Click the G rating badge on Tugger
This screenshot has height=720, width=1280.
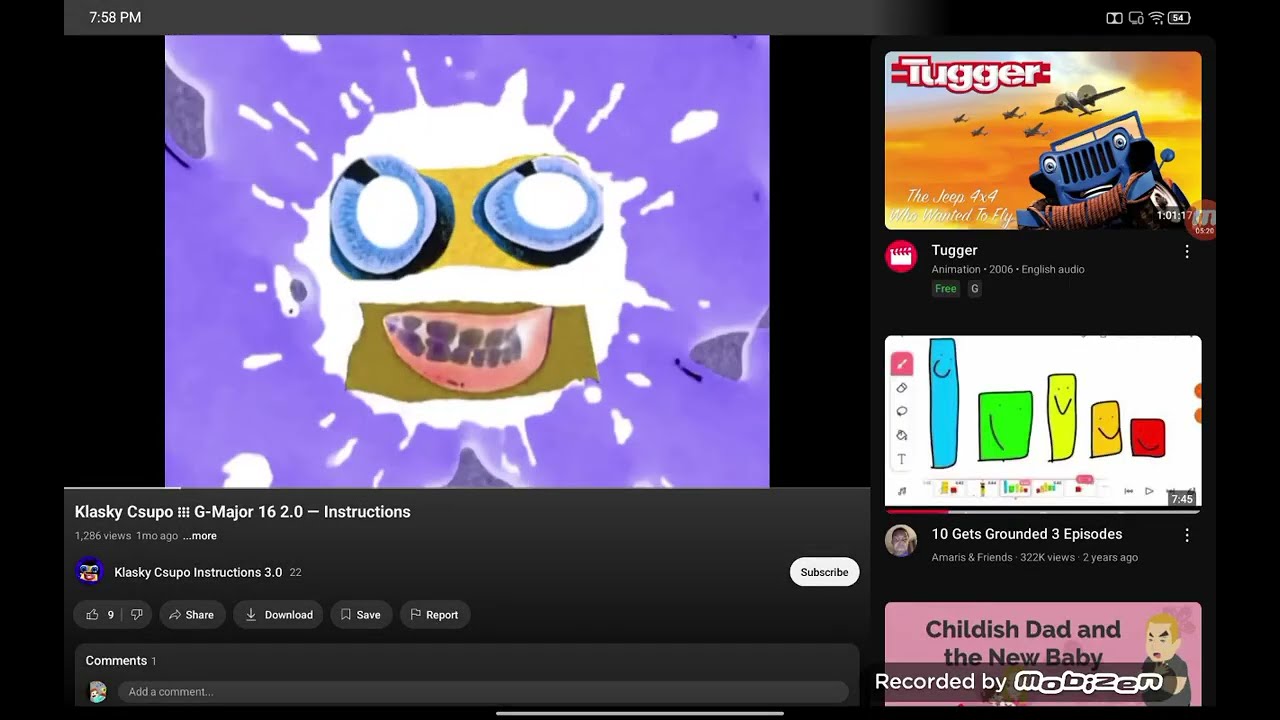[x=975, y=289]
